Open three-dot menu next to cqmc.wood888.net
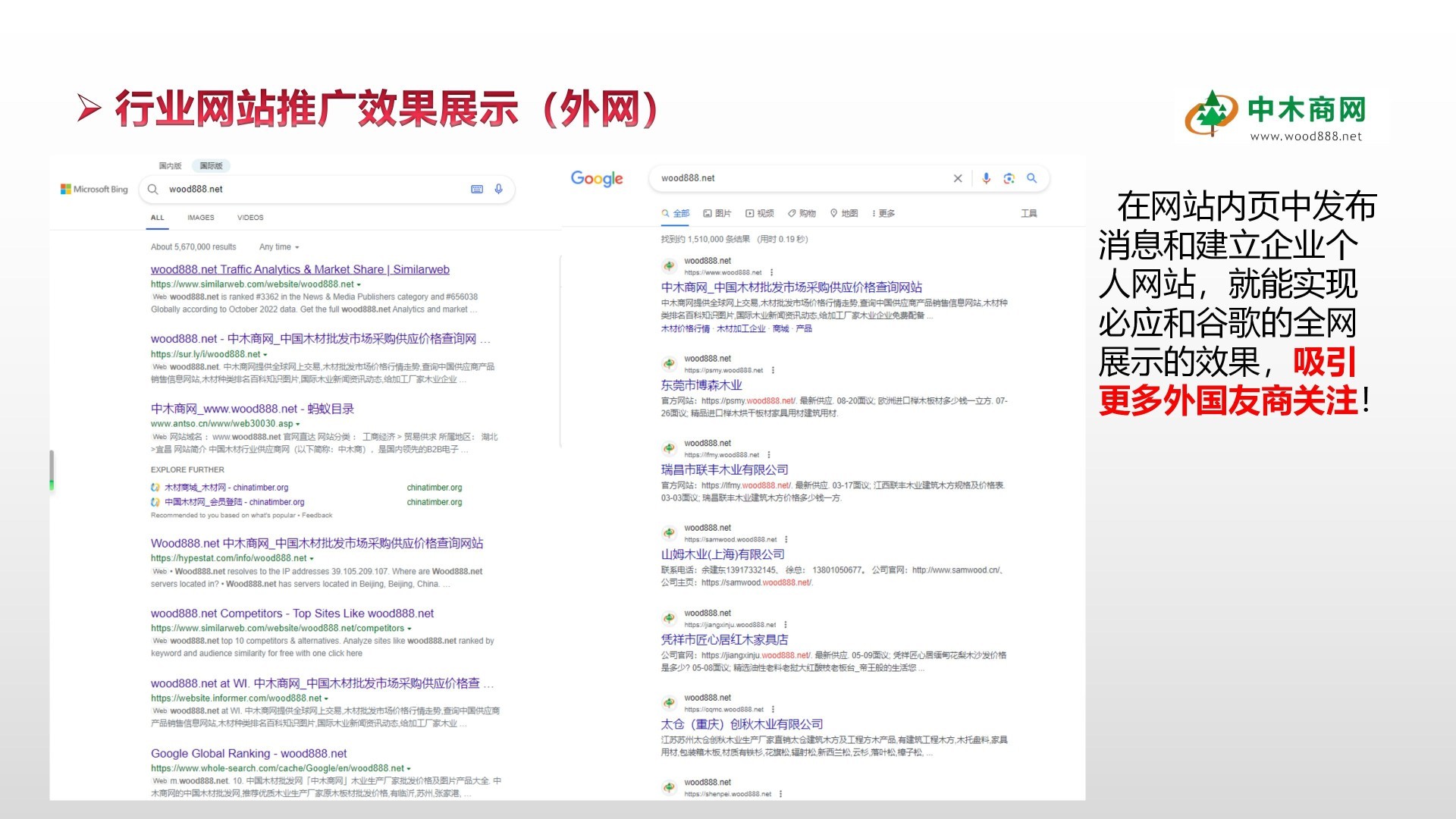 (x=773, y=710)
